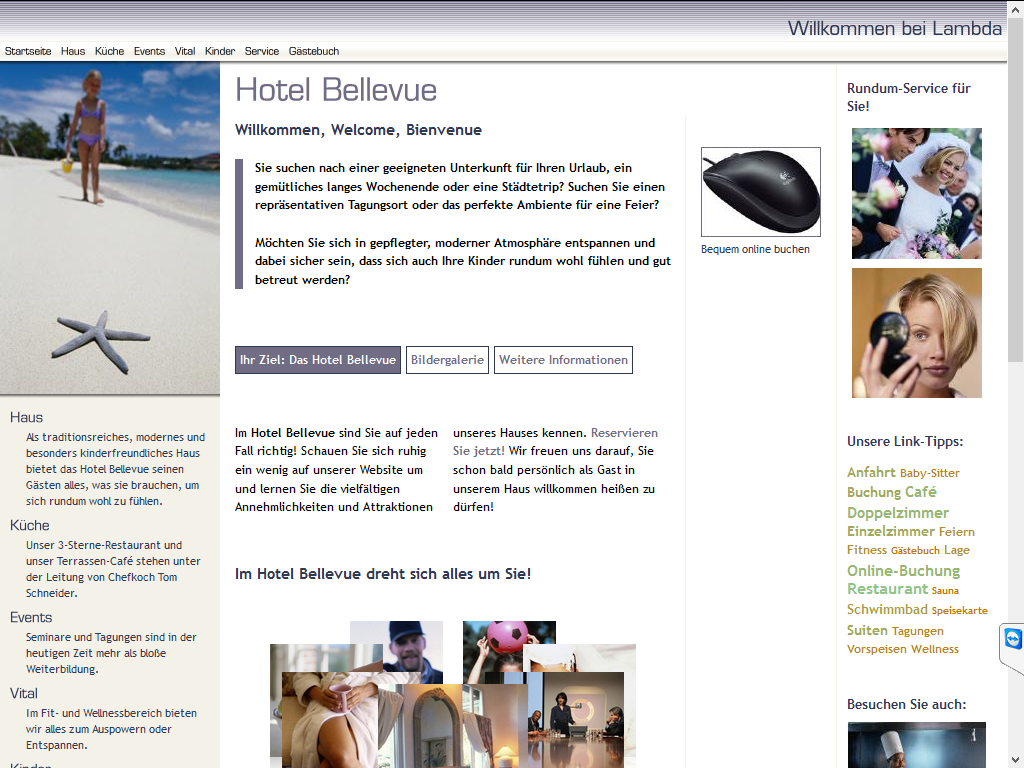Click the Feiern tag link
This screenshot has width=1024, height=768.
point(957,532)
